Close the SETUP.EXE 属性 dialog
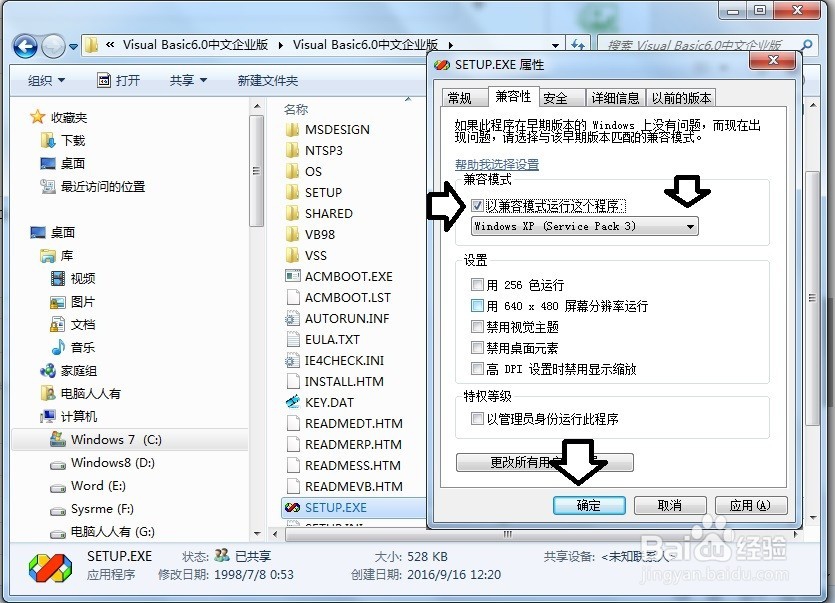Image resolution: width=835 pixels, height=603 pixels. [773, 60]
